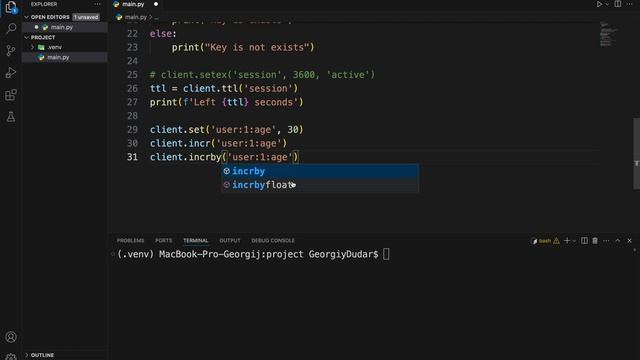Close the terminal panel
Viewport: 640px width, 360px height.
pyautogui.click(x=629, y=241)
